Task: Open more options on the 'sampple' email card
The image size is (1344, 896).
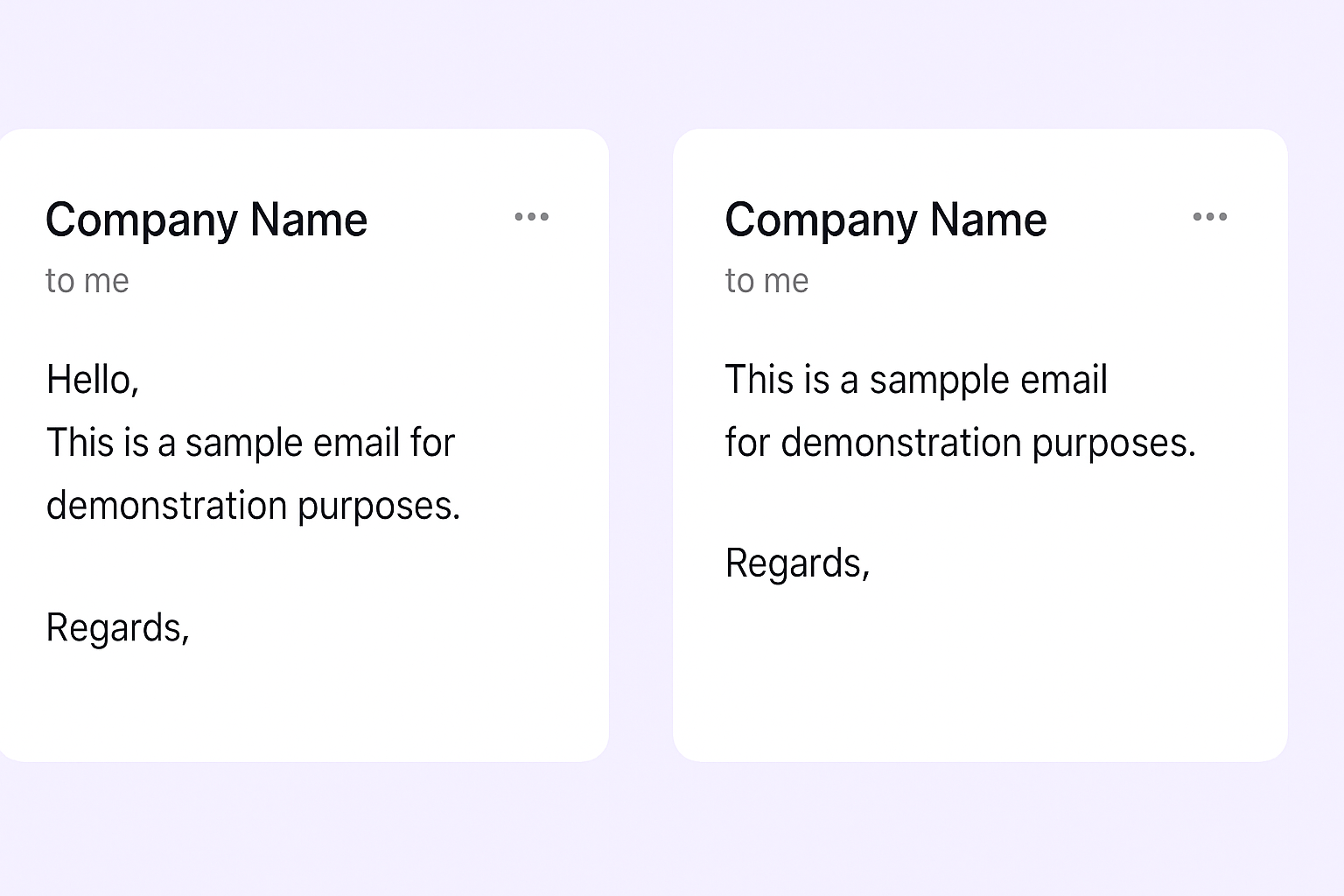Action: [x=1210, y=217]
